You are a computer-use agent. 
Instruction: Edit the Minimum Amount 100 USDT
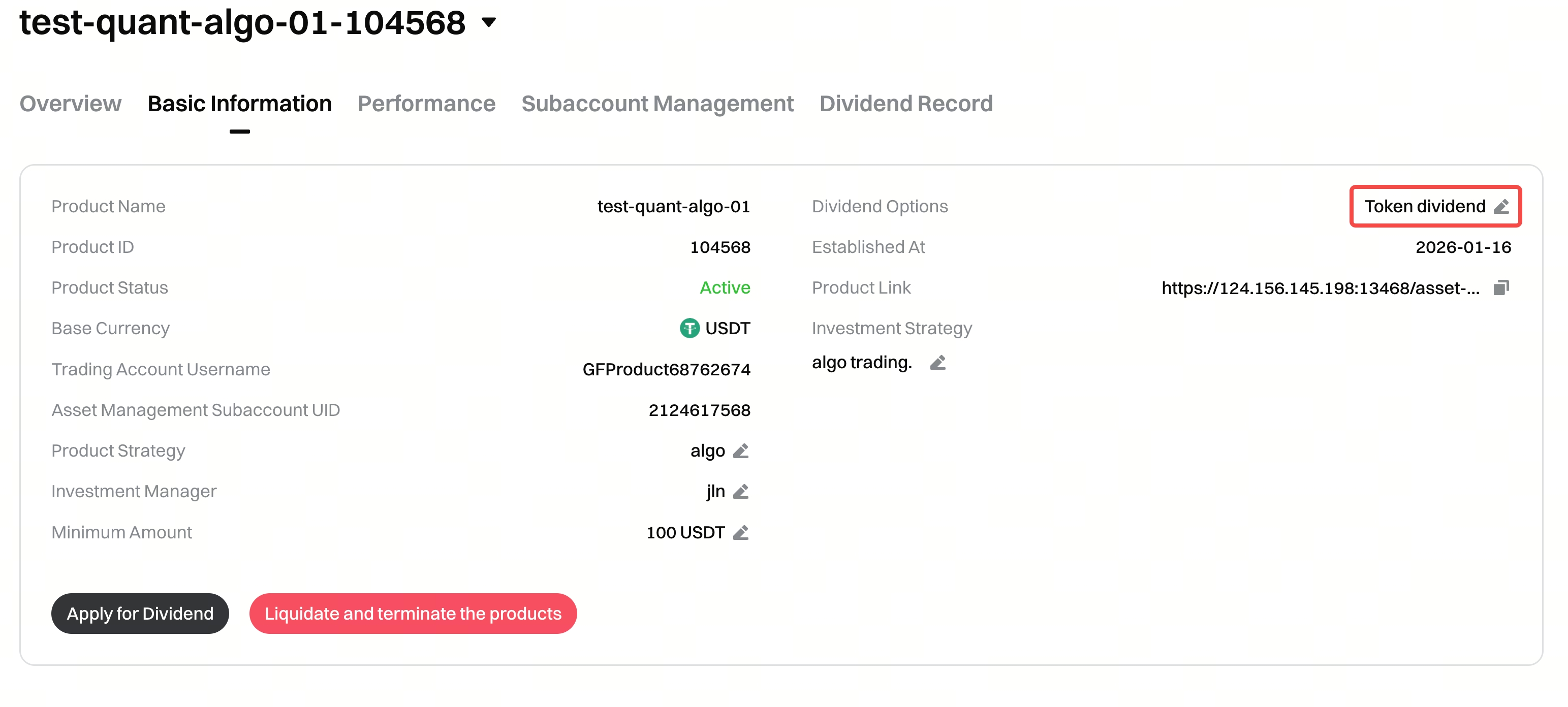[741, 533]
